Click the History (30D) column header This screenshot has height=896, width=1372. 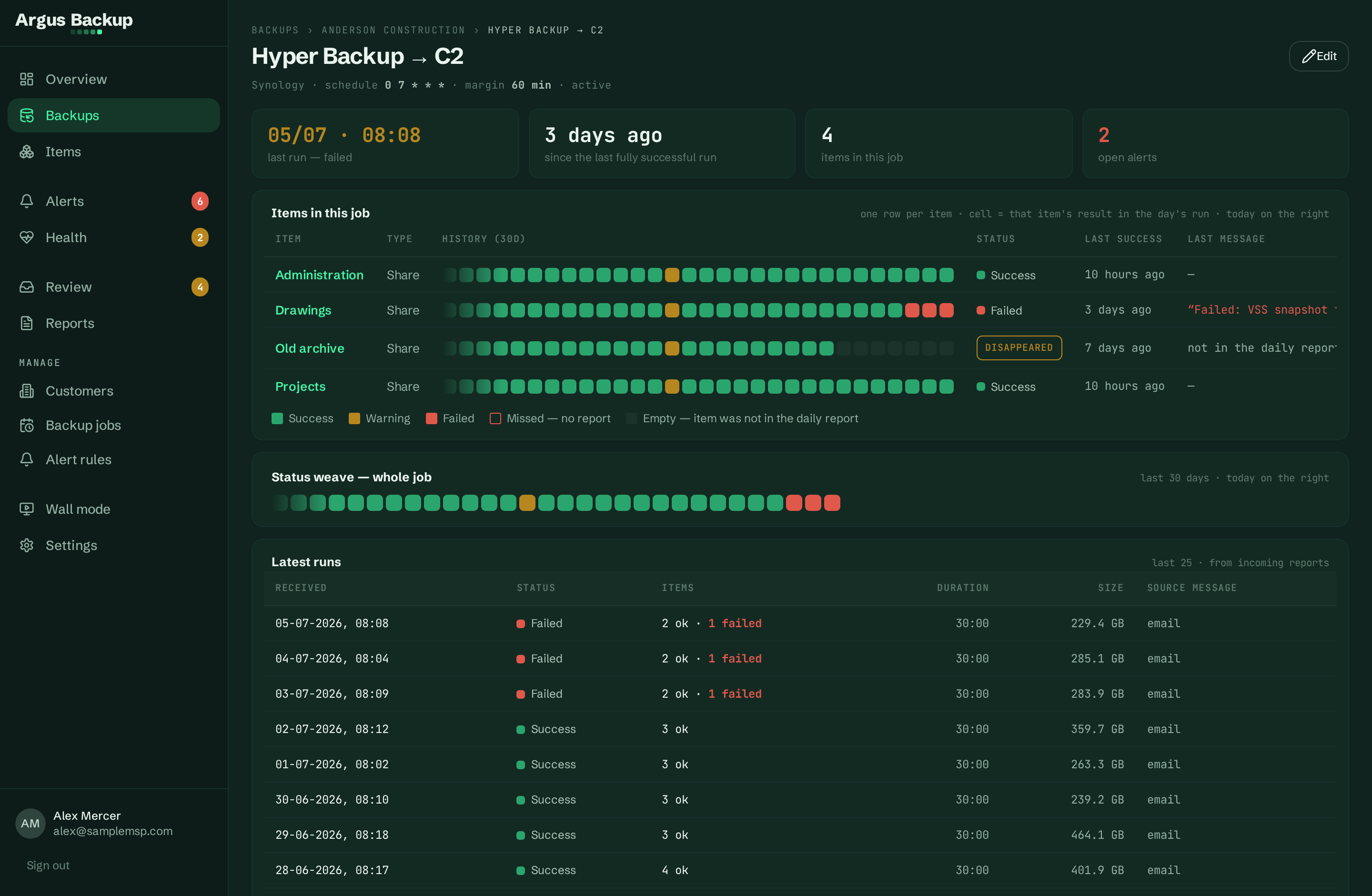click(484, 239)
